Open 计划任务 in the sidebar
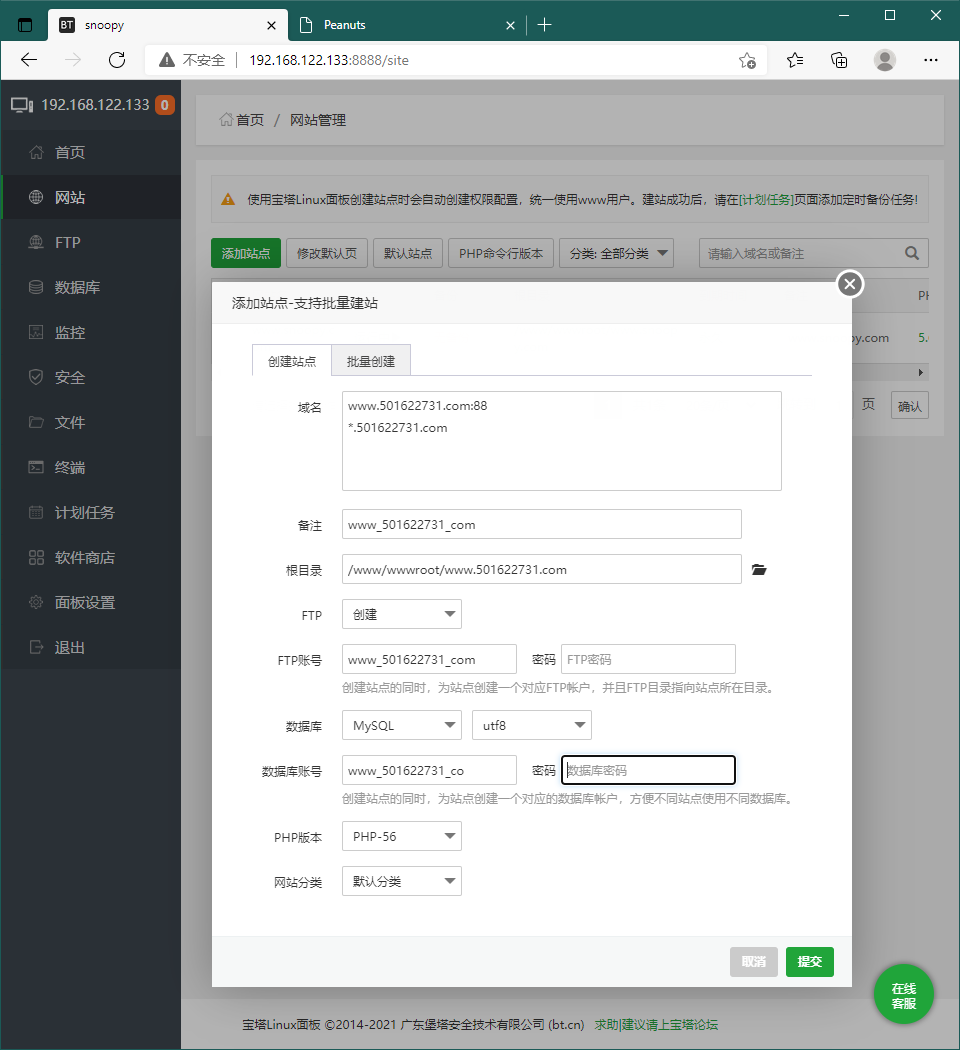The height and width of the screenshot is (1050, 960). click(91, 513)
